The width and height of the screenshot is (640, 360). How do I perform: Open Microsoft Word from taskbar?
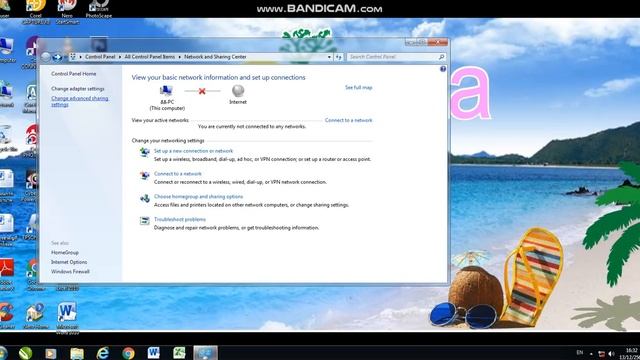[153, 353]
